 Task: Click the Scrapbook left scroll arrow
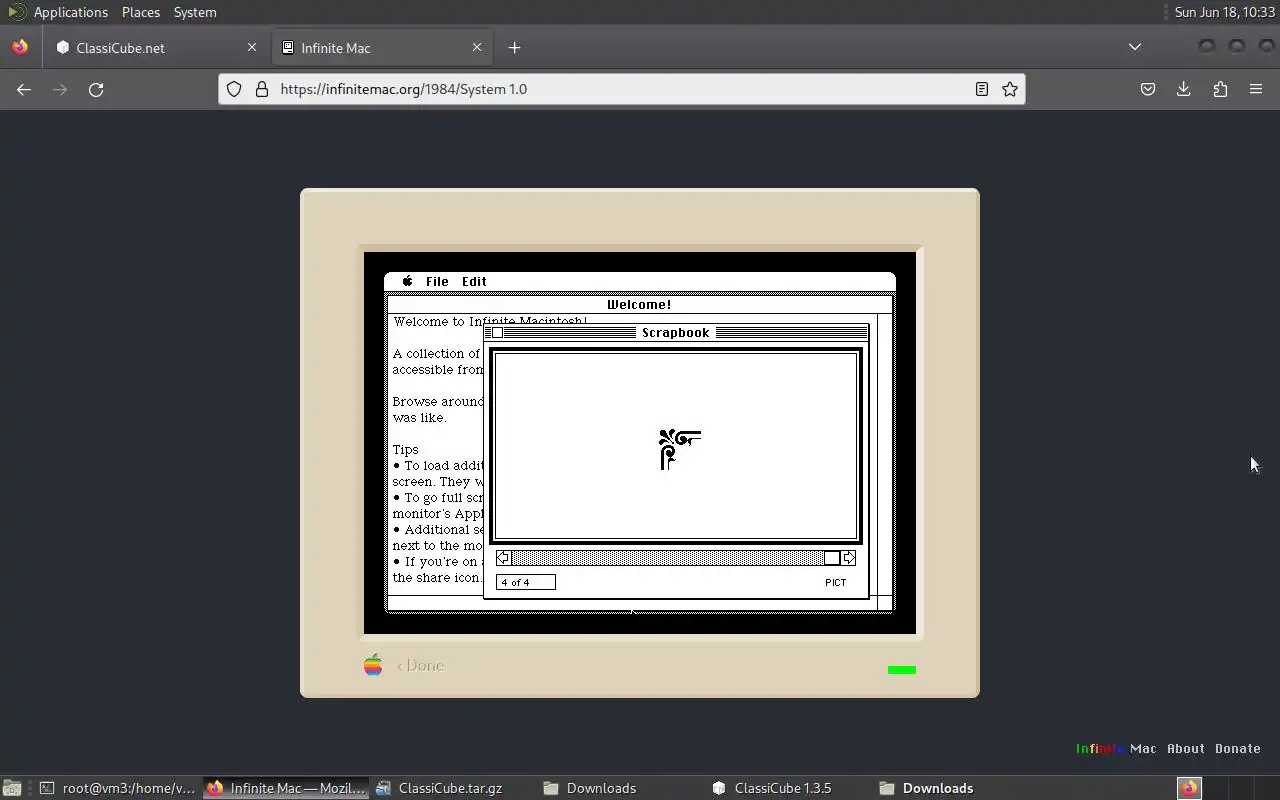[x=504, y=558]
